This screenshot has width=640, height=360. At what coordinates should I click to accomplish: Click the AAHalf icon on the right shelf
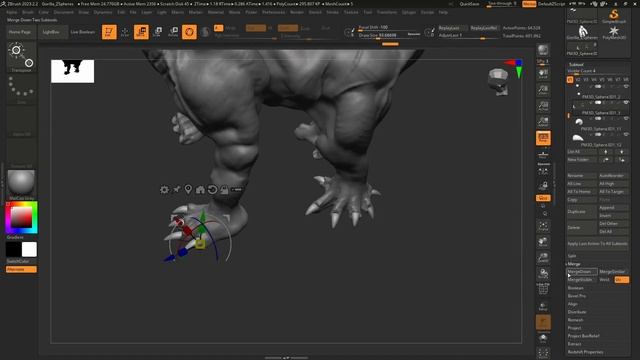pyautogui.click(x=543, y=122)
